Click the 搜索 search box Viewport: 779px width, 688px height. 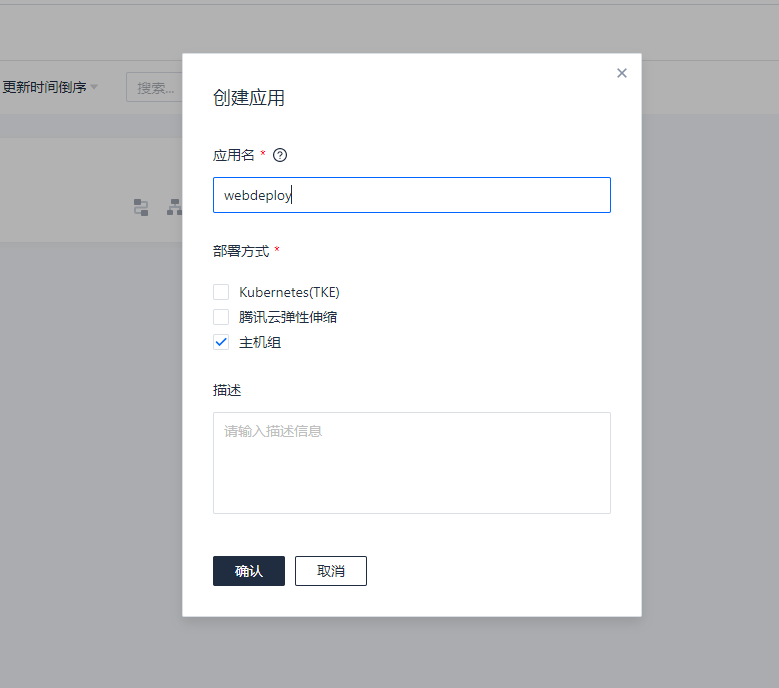[x=154, y=87]
